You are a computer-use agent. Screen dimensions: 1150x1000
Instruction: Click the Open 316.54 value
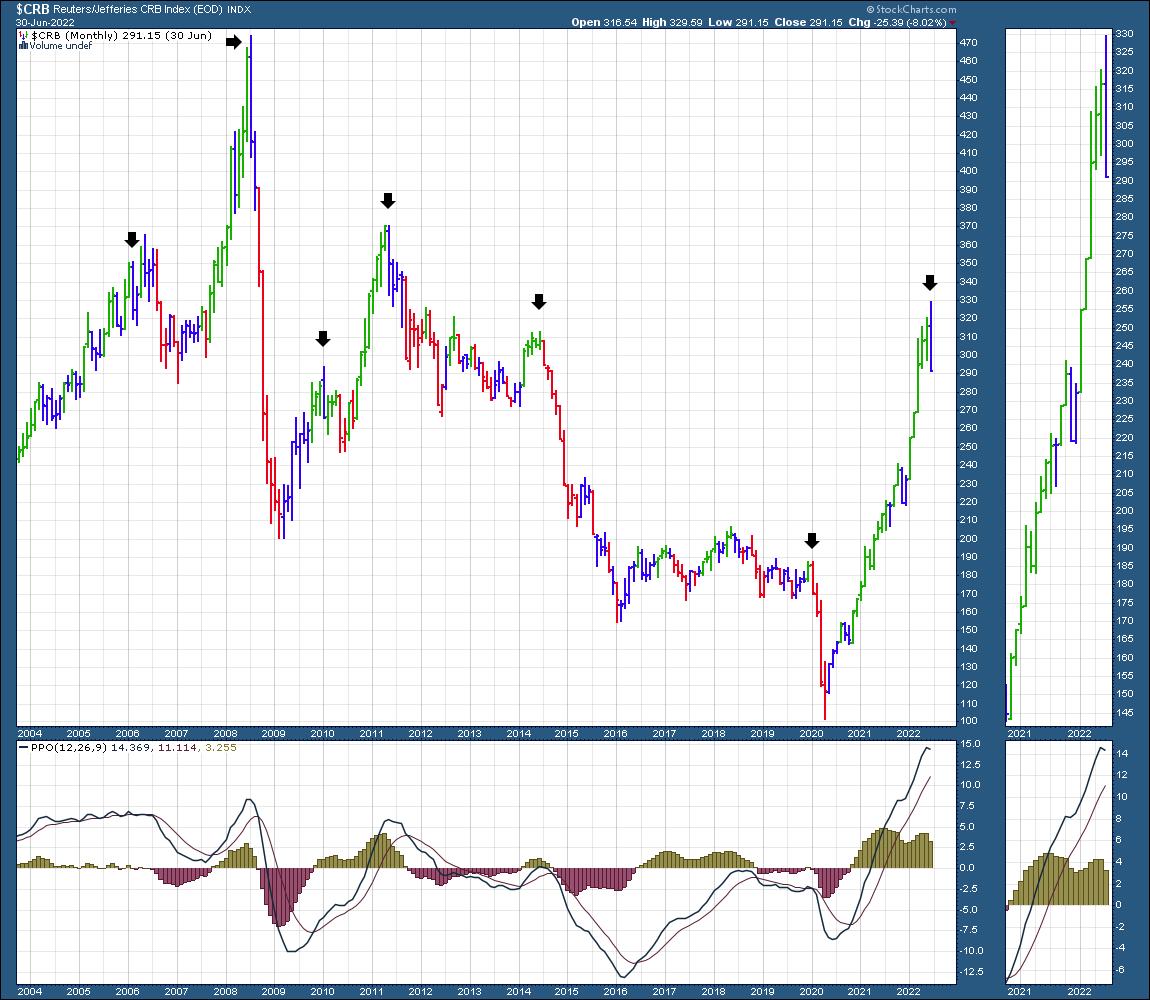tap(604, 22)
